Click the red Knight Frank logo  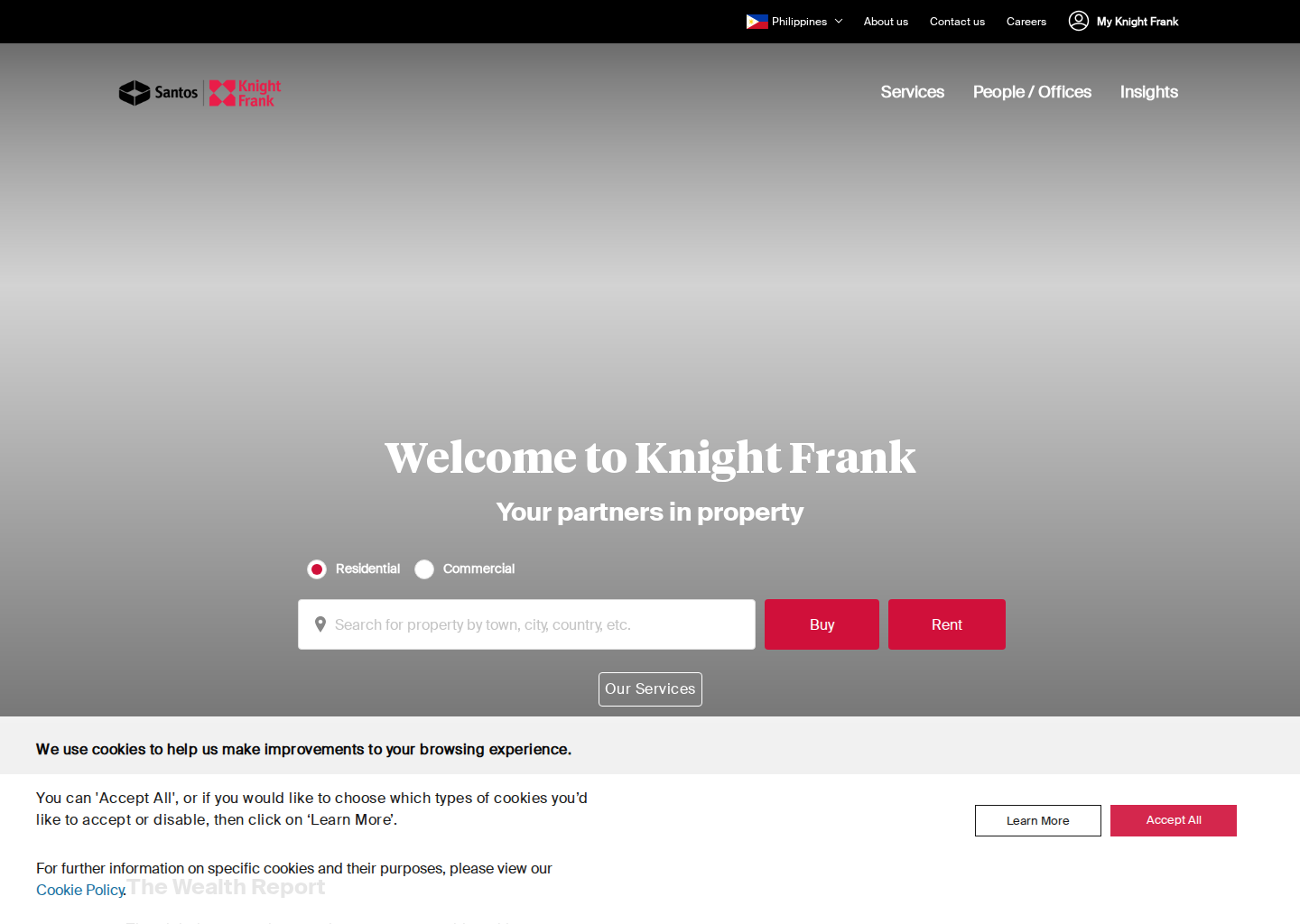246,93
